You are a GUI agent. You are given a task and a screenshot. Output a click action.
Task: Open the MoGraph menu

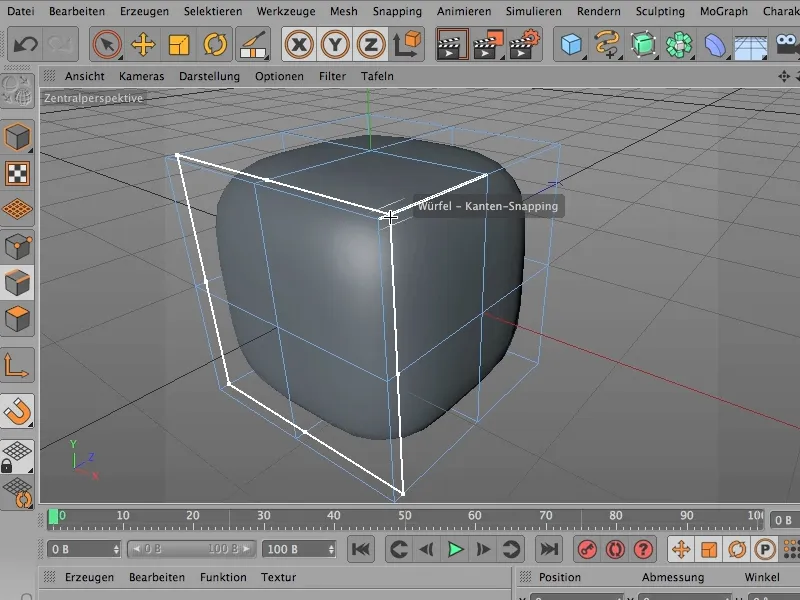[x=723, y=11]
